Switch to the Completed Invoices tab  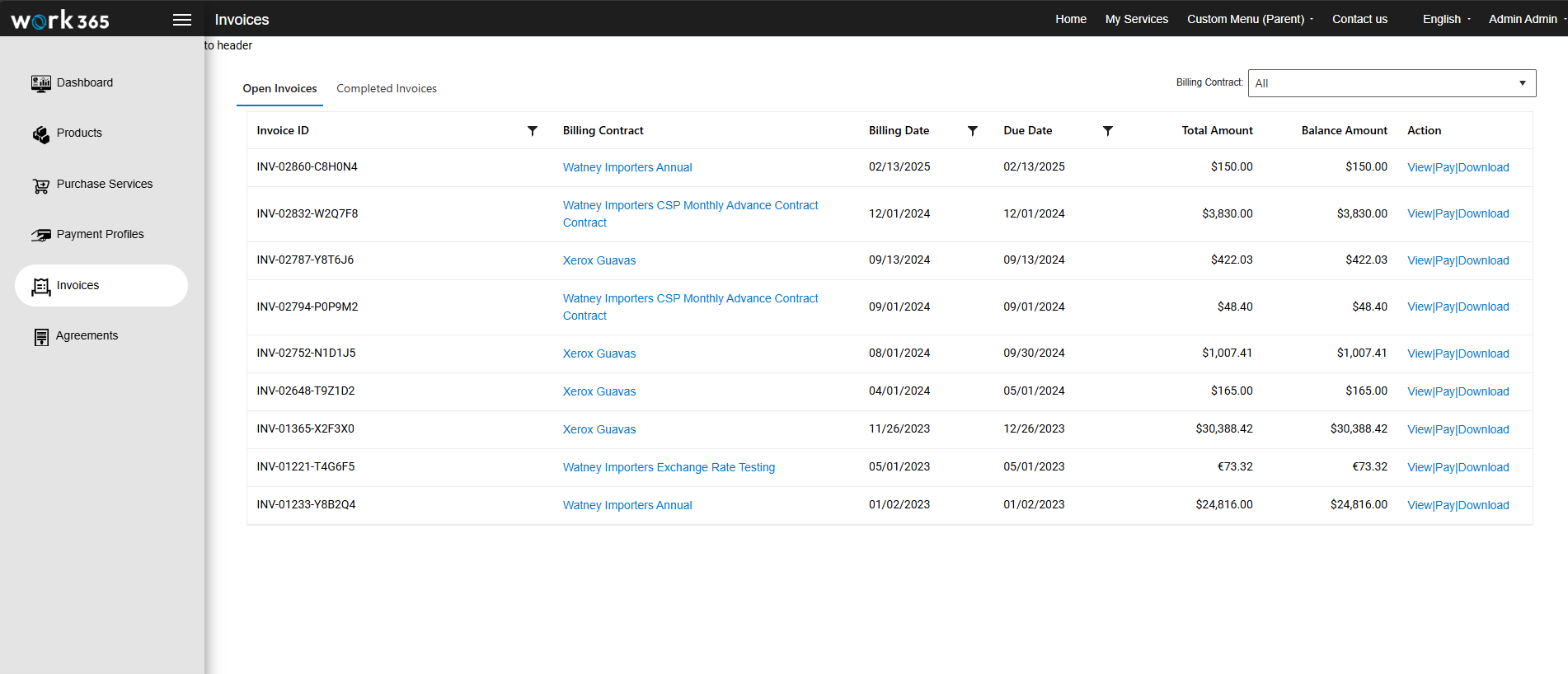(x=387, y=88)
